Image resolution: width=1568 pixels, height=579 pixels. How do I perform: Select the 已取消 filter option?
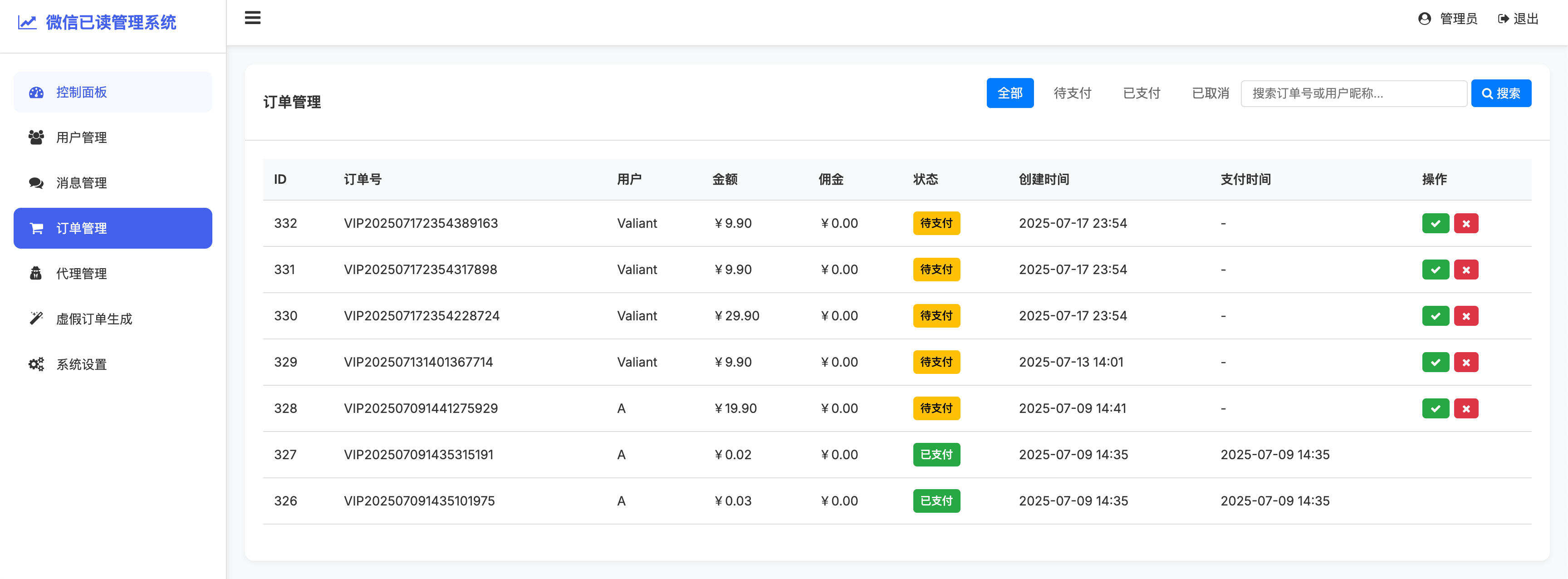tap(1210, 93)
